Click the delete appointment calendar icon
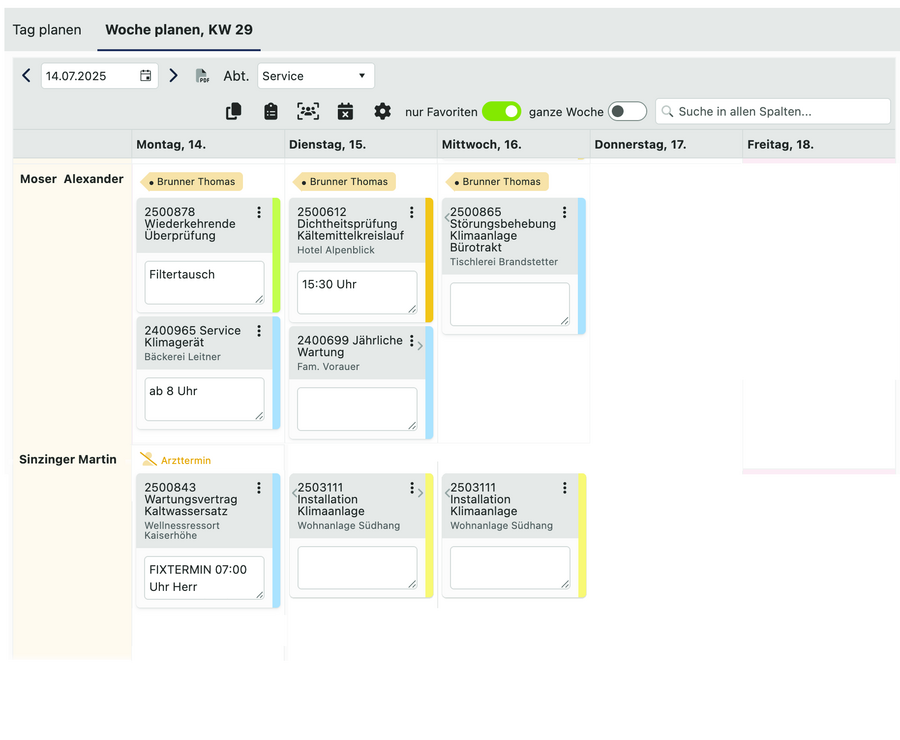 click(345, 111)
